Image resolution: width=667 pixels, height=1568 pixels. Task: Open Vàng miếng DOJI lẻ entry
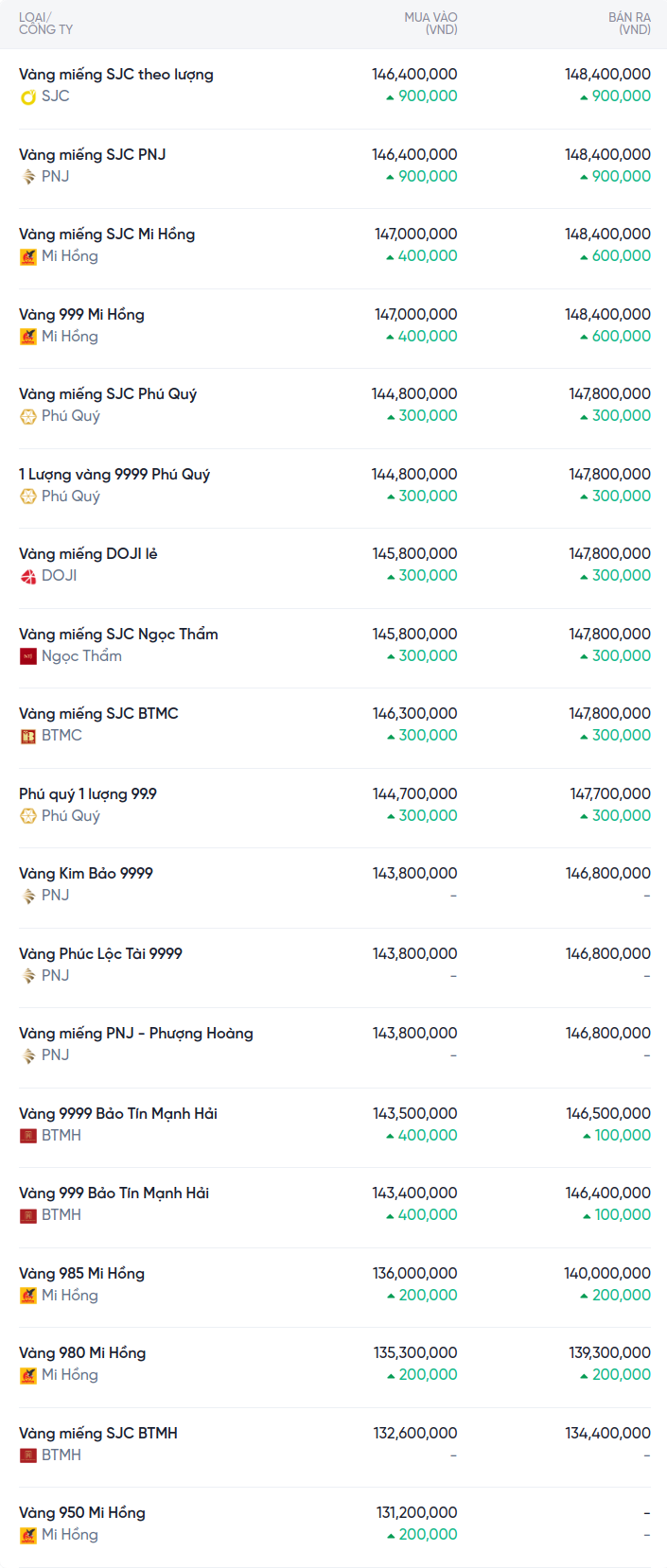coord(88,554)
